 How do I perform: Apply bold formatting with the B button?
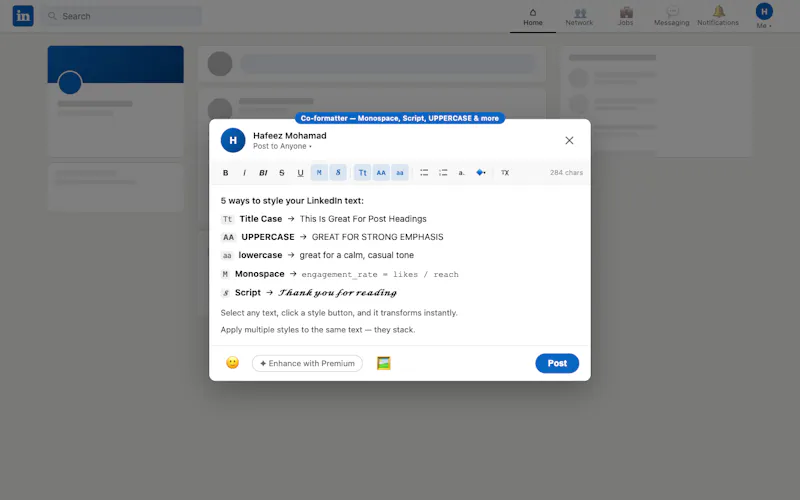(226, 173)
